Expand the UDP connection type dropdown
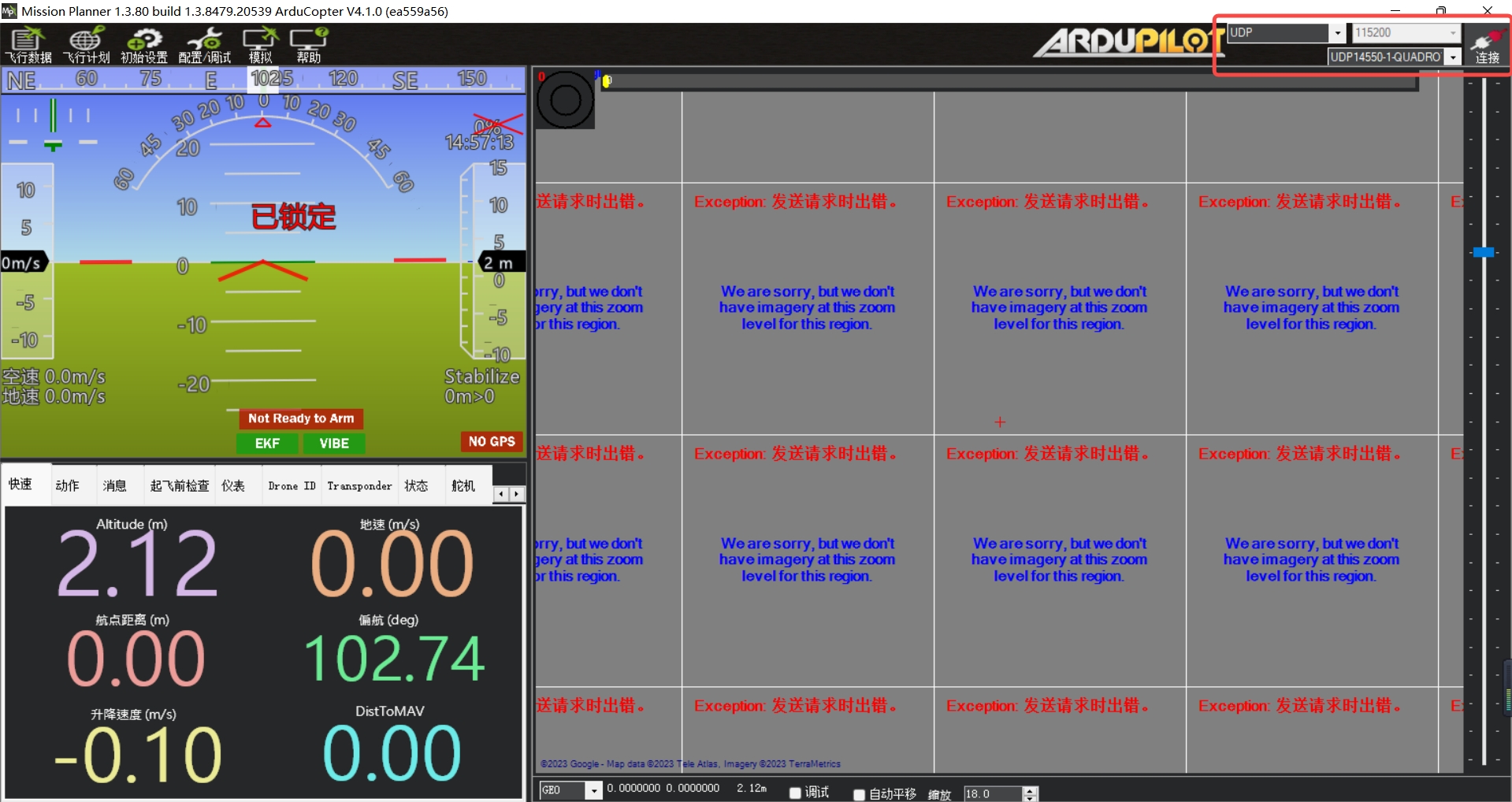Image resolution: width=1512 pixels, height=802 pixels. pyautogui.click(x=1337, y=33)
